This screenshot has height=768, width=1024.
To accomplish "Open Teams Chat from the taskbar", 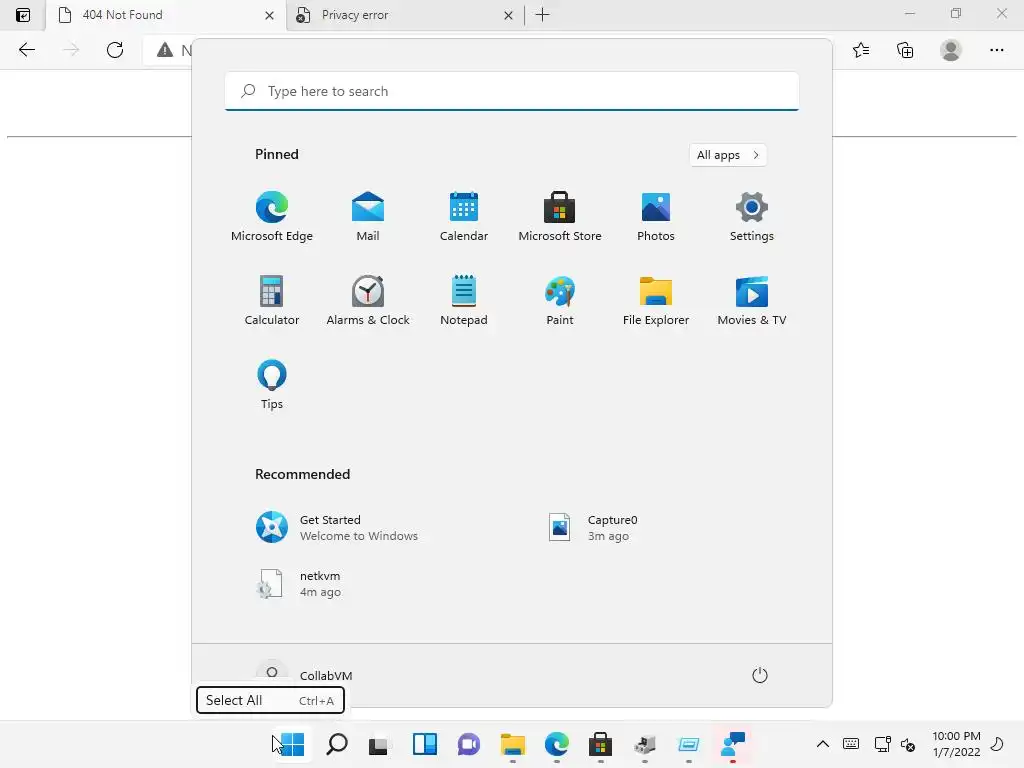I will click(468, 744).
